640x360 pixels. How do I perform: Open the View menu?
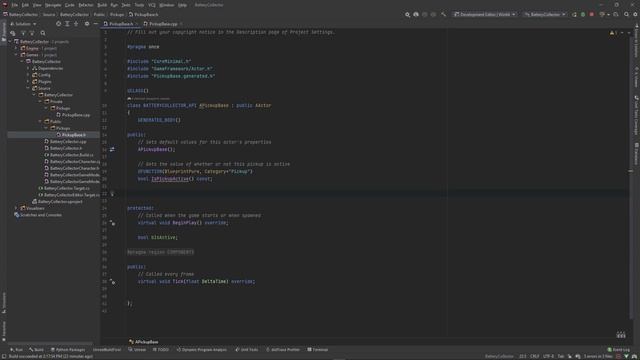[x=37, y=5]
